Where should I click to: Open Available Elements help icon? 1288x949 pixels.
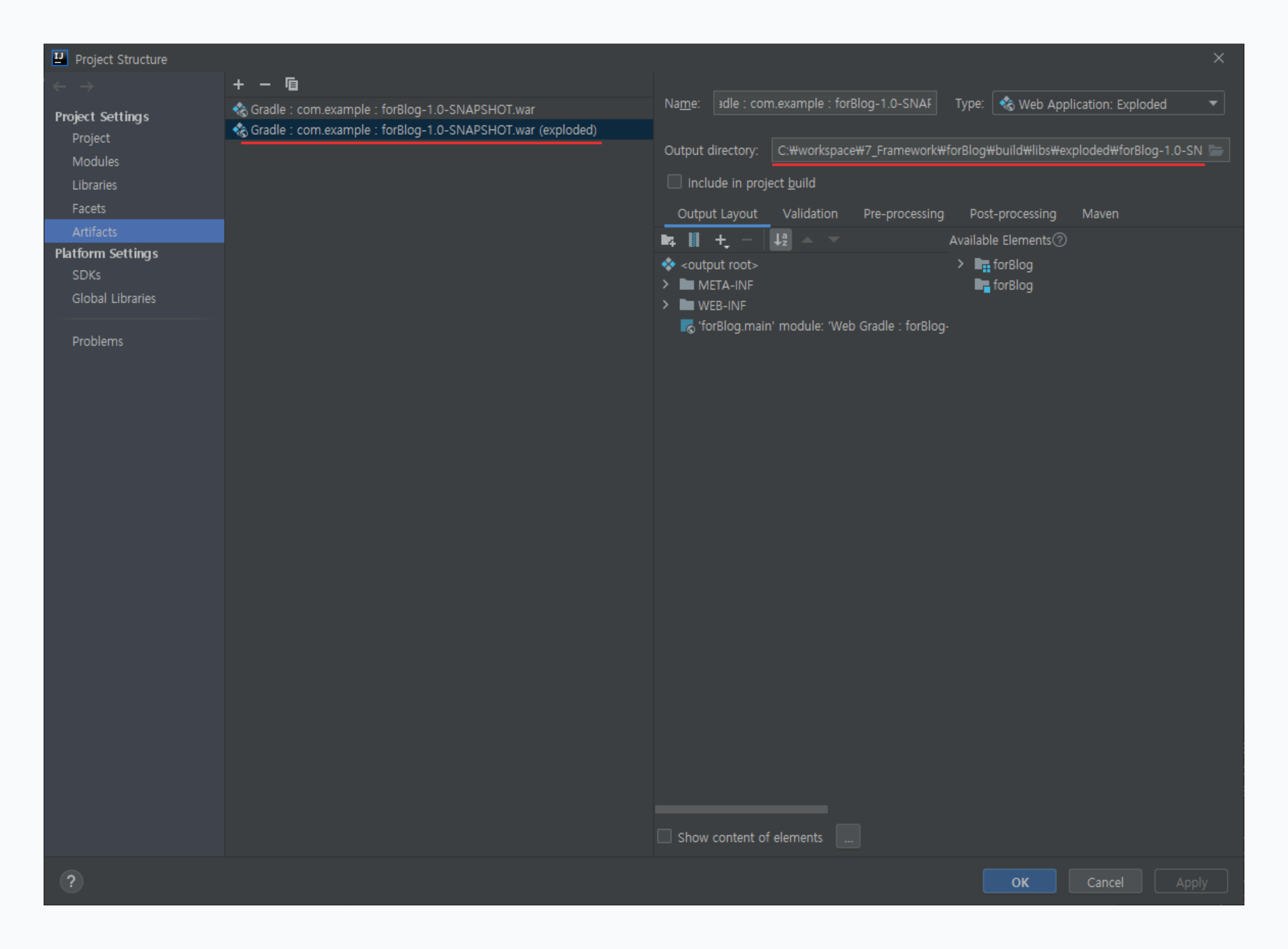pos(1059,240)
